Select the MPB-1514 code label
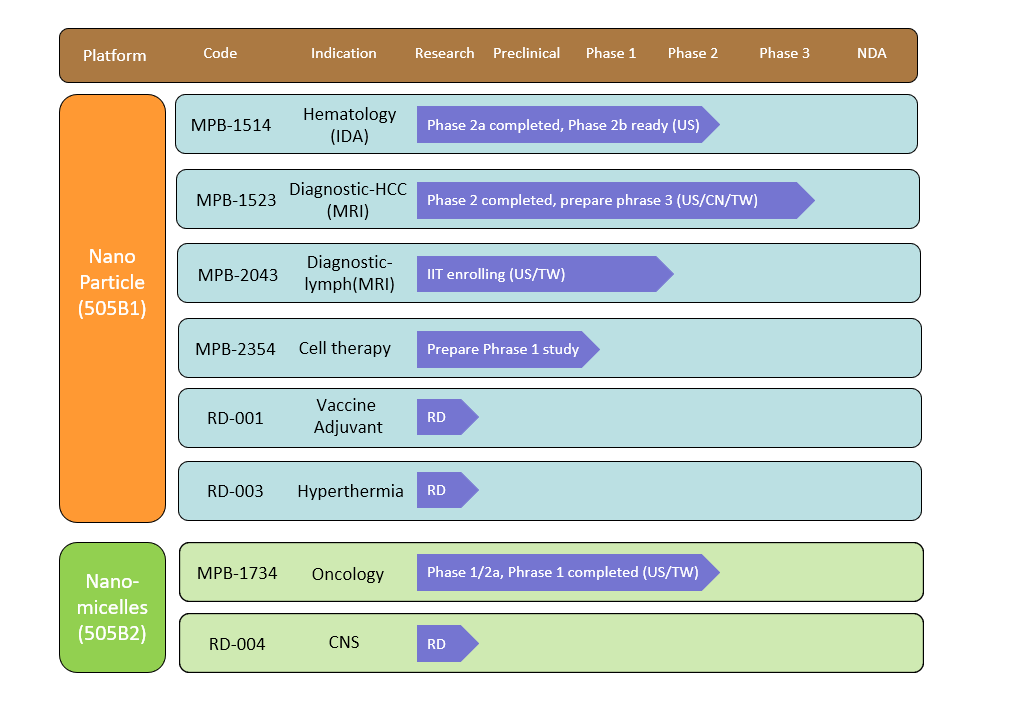 coord(231,126)
